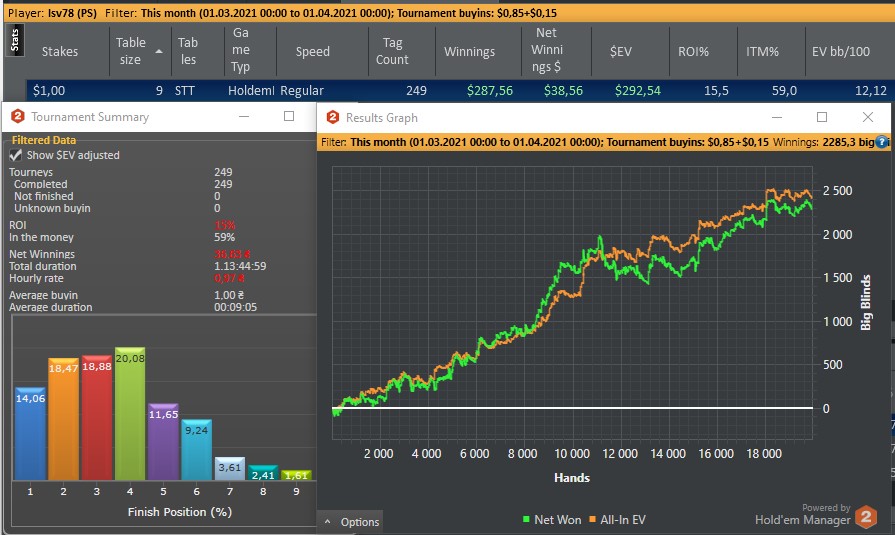895x535 pixels.
Task: Click the 59,0 ITM% value
Action: [784, 90]
